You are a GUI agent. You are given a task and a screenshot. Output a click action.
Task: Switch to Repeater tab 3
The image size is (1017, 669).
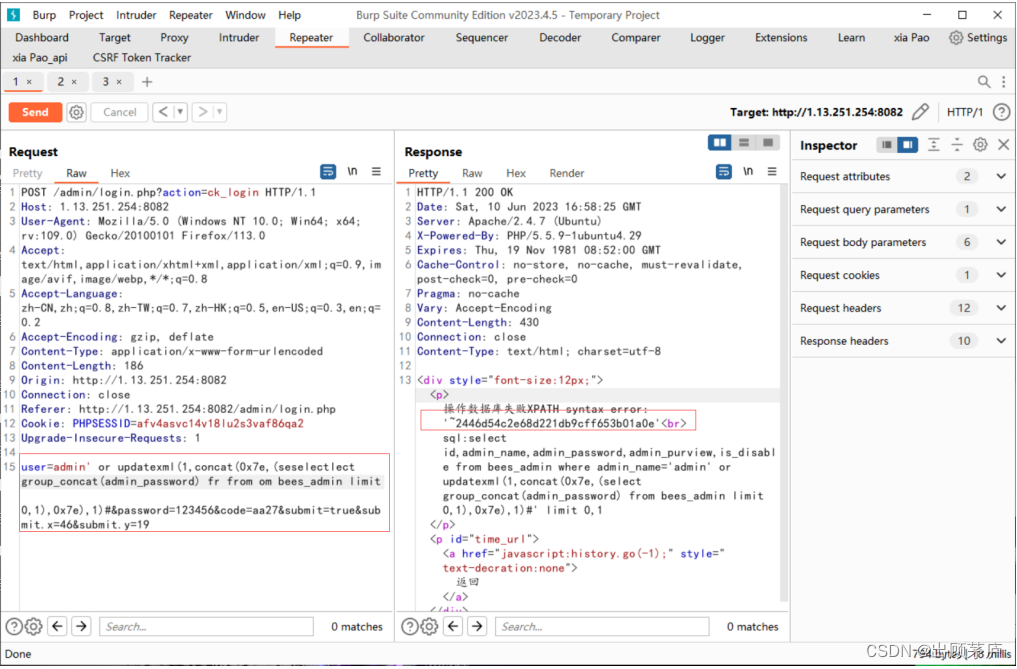point(112,82)
